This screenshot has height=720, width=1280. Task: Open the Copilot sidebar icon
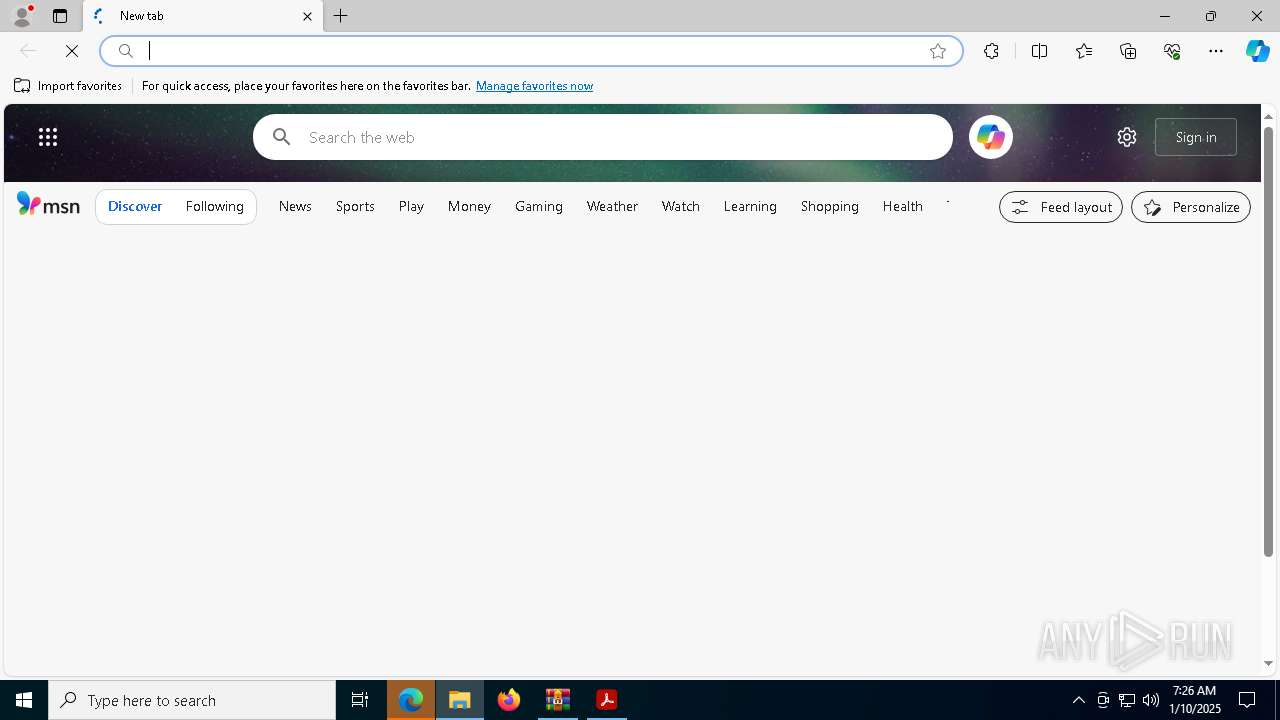pos(1258,51)
